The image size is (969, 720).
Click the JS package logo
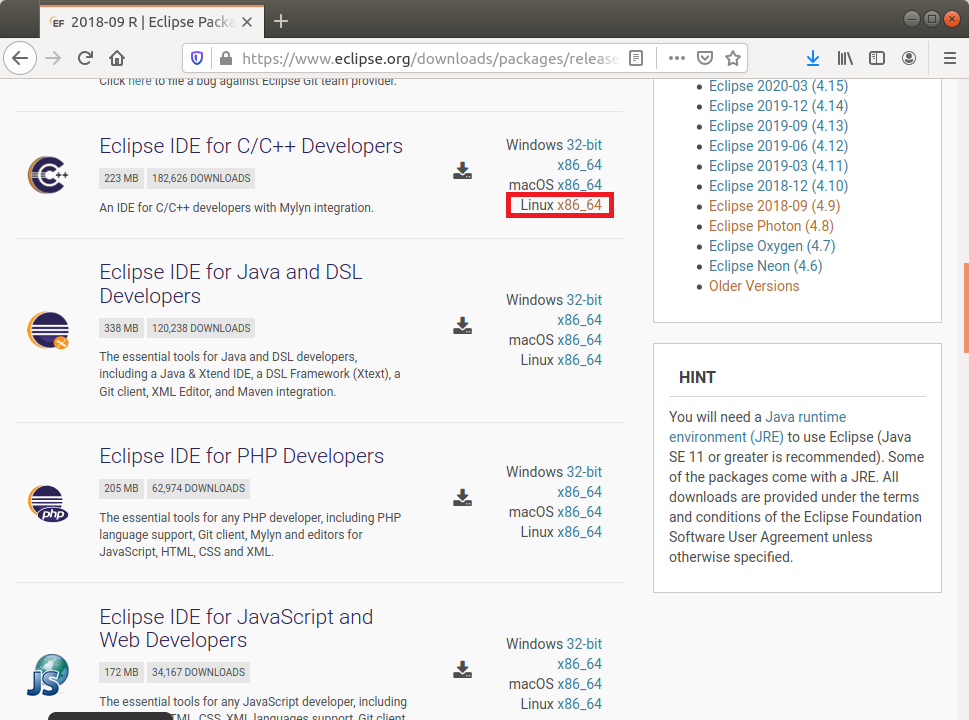(48, 675)
